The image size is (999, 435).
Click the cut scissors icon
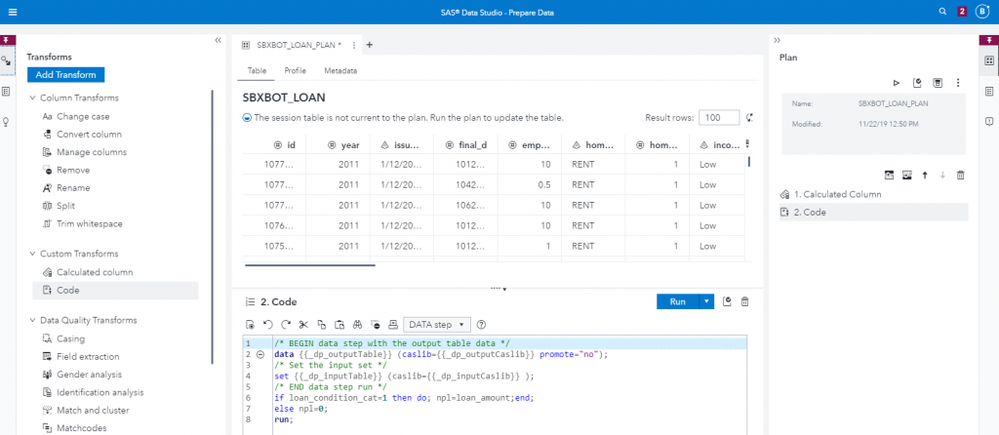[x=304, y=325]
